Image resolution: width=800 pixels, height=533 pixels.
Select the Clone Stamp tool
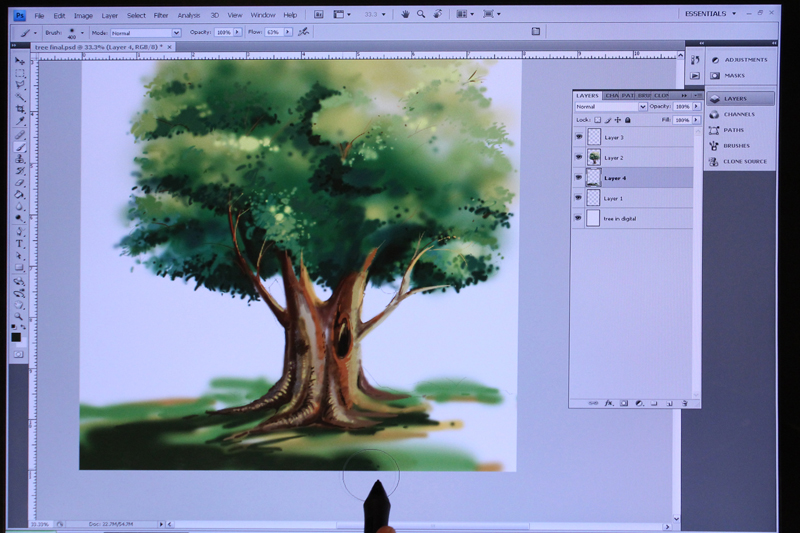pos(20,159)
